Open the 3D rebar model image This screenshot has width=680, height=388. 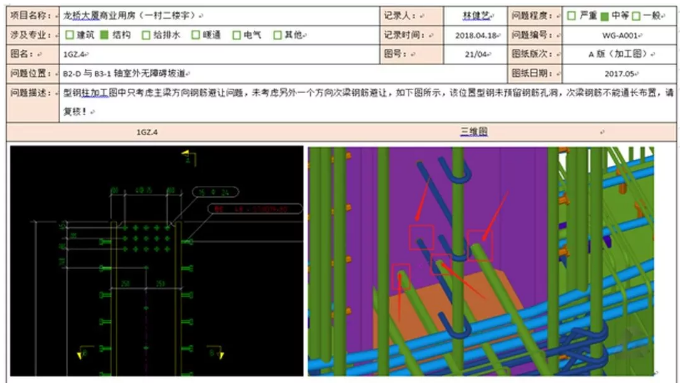pyautogui.click(x=481, y=261)
